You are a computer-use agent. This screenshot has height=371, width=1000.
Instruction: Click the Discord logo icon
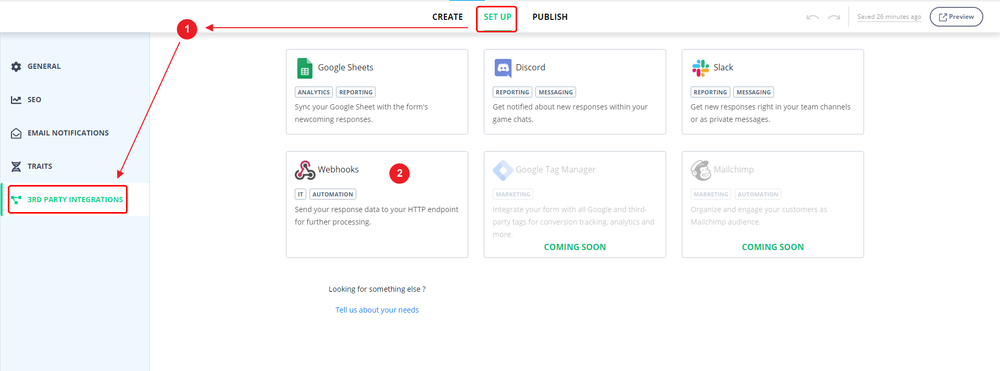503,68
